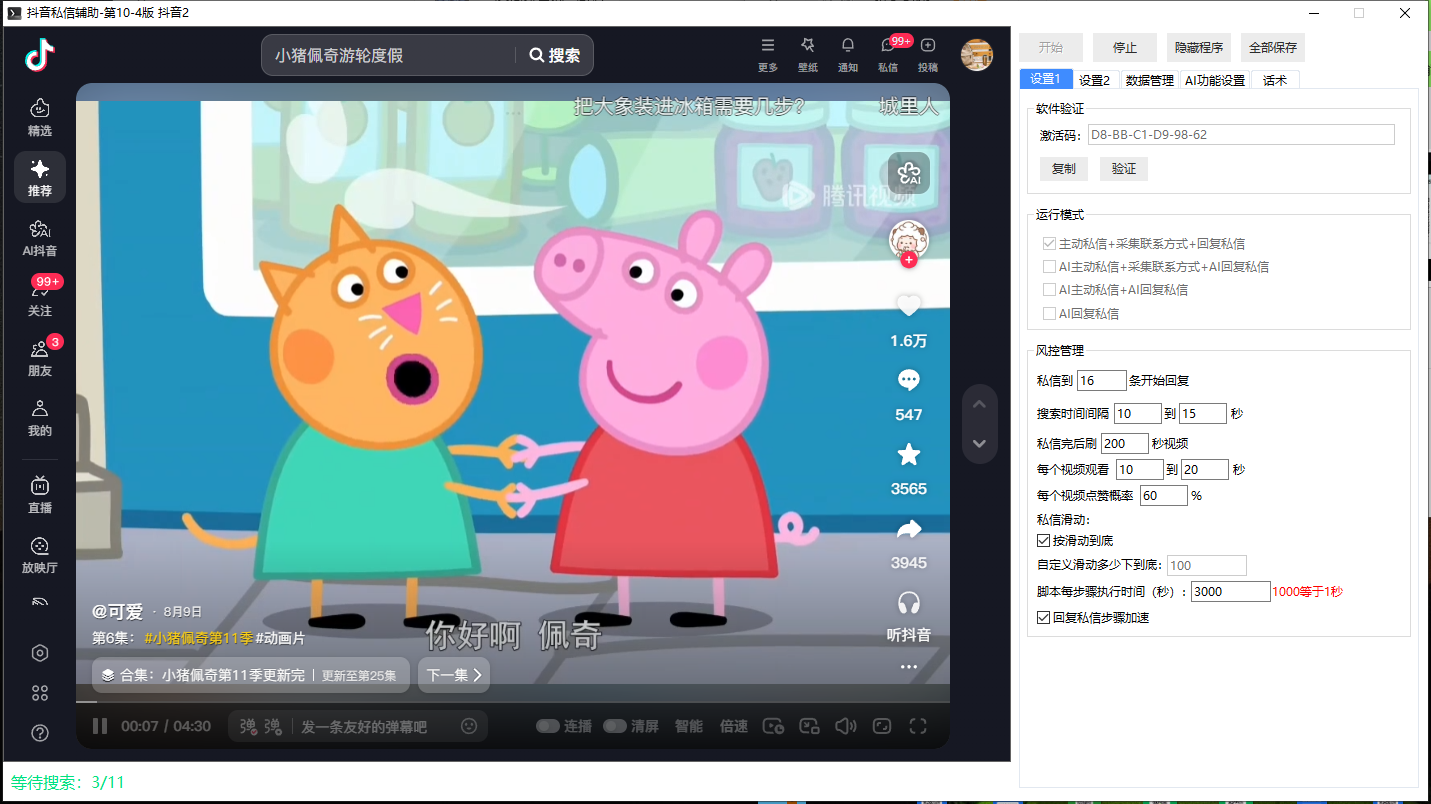Toggle the 连播 autoplay switch
This screenshot has height=804, width=1431.
[548, 726]
